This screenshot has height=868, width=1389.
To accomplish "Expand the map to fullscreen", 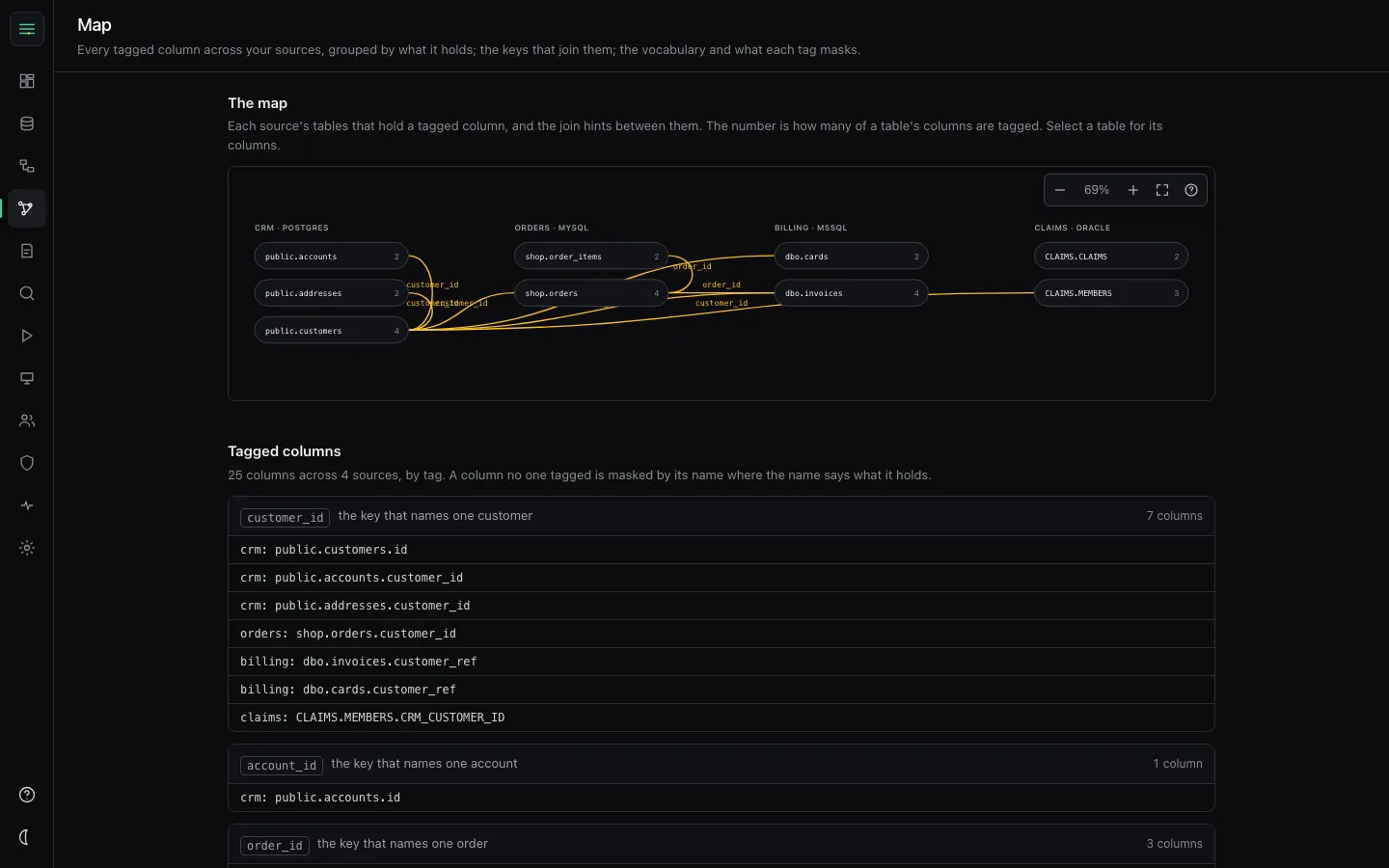I will click(x=1162, y=190).
